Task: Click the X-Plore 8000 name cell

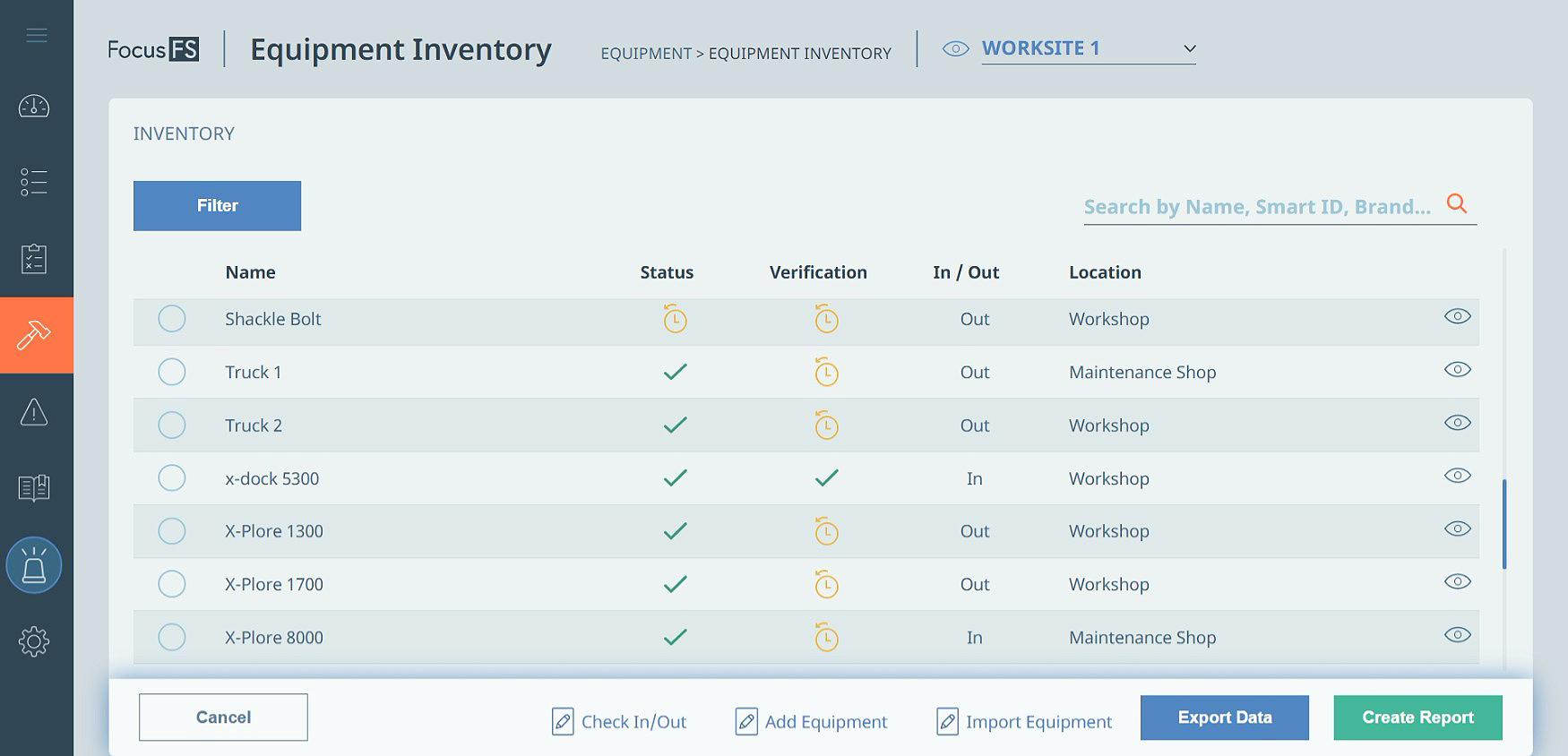Action: click(274, 638)
